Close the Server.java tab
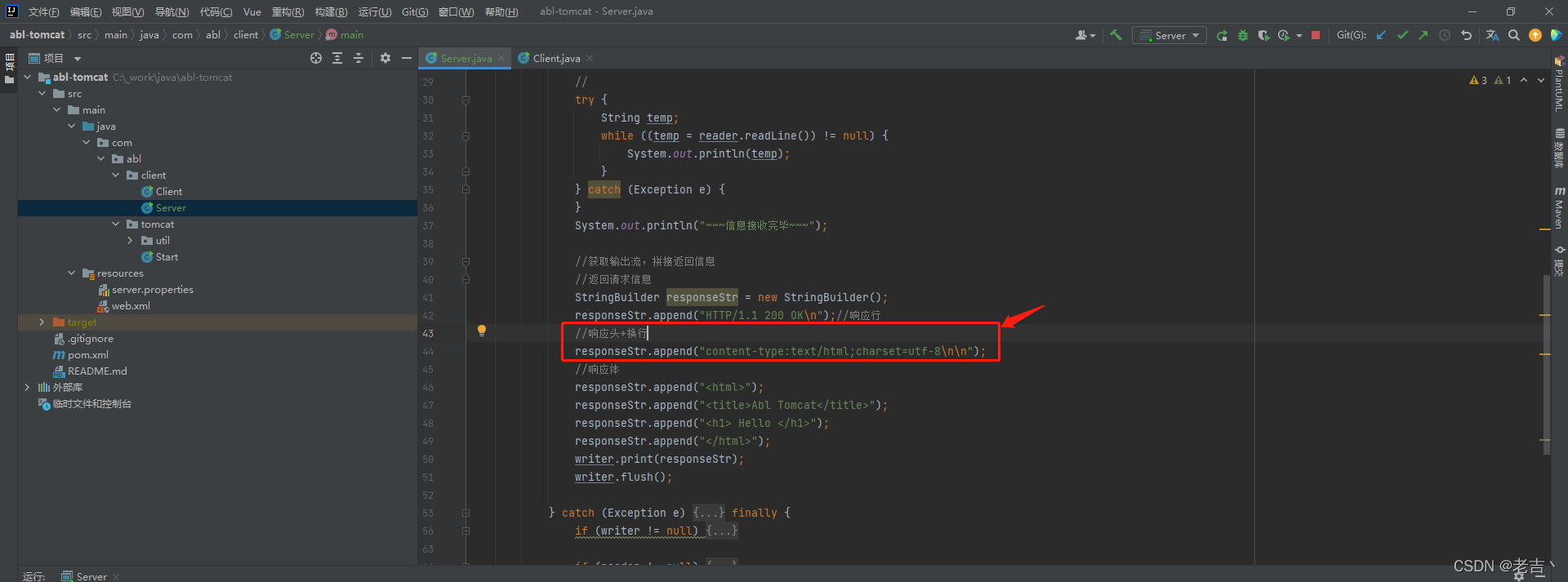 [501, 58]
